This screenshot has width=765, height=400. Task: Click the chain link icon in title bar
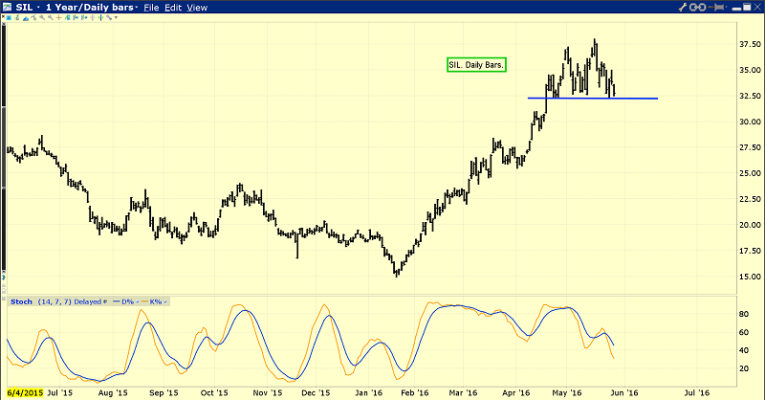tap(698, 7)
